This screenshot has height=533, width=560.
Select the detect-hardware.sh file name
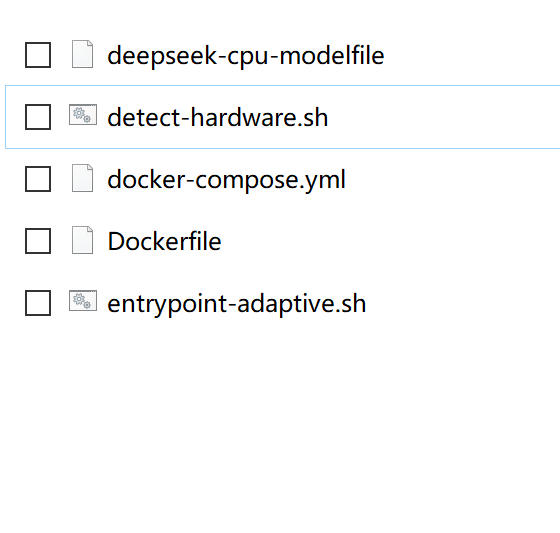(218, 117)
